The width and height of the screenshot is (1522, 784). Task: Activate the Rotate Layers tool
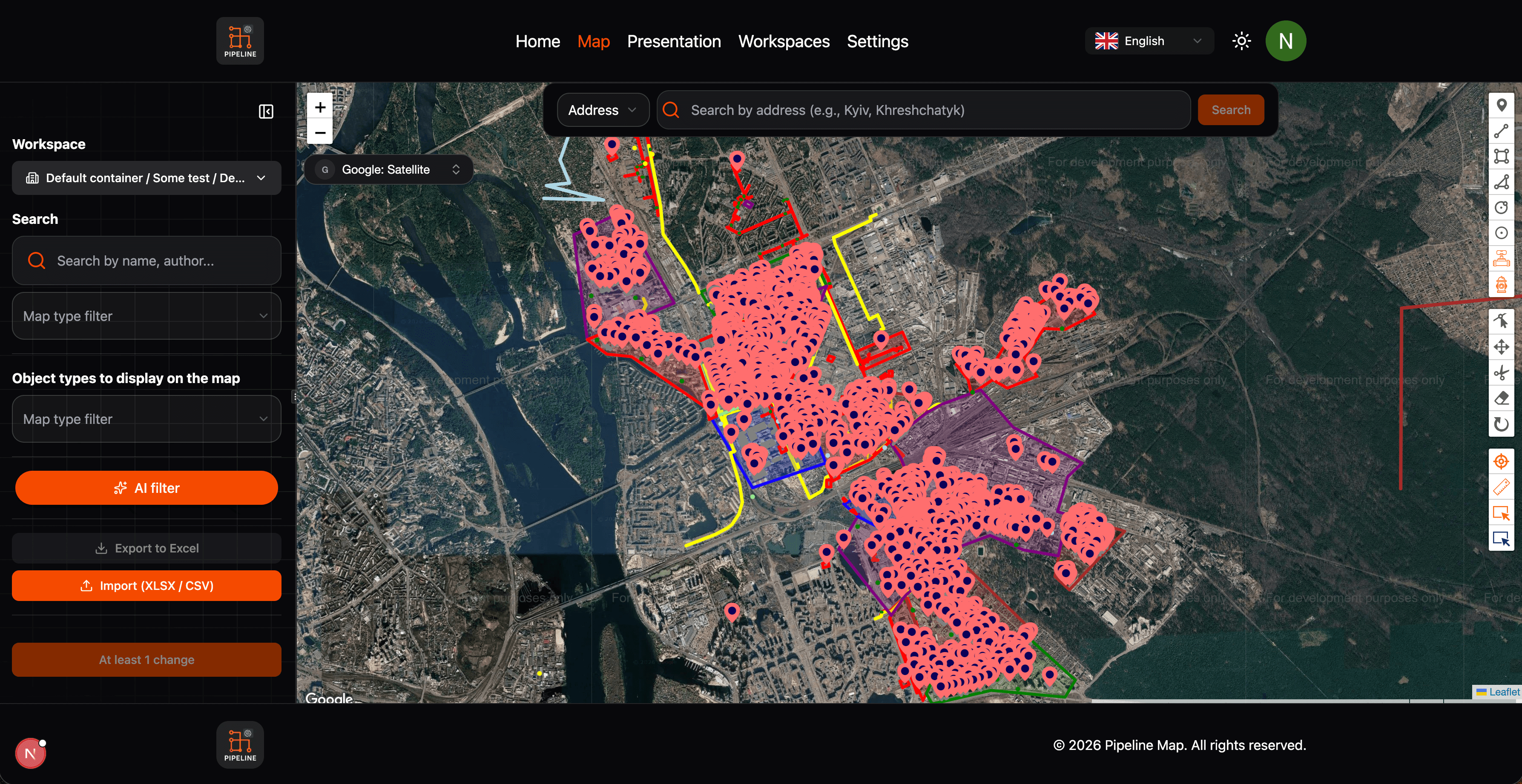pos(1501,423)
